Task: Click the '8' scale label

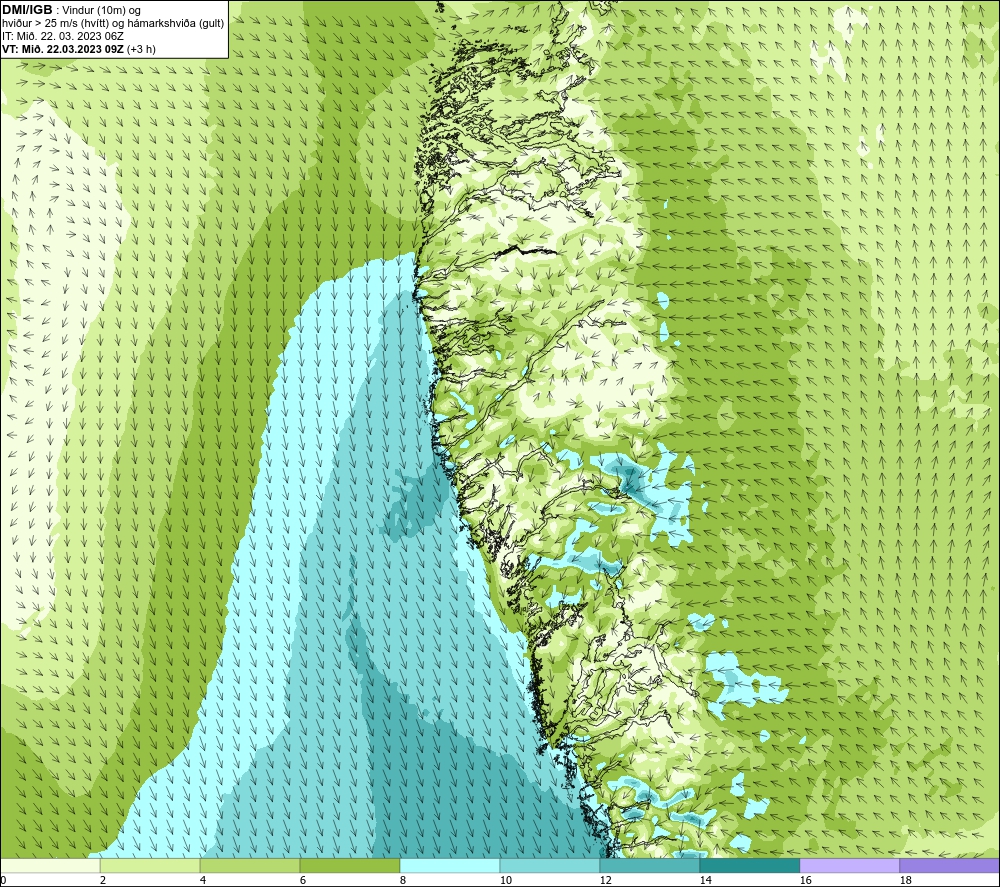Action: click(x=403, y=881)
